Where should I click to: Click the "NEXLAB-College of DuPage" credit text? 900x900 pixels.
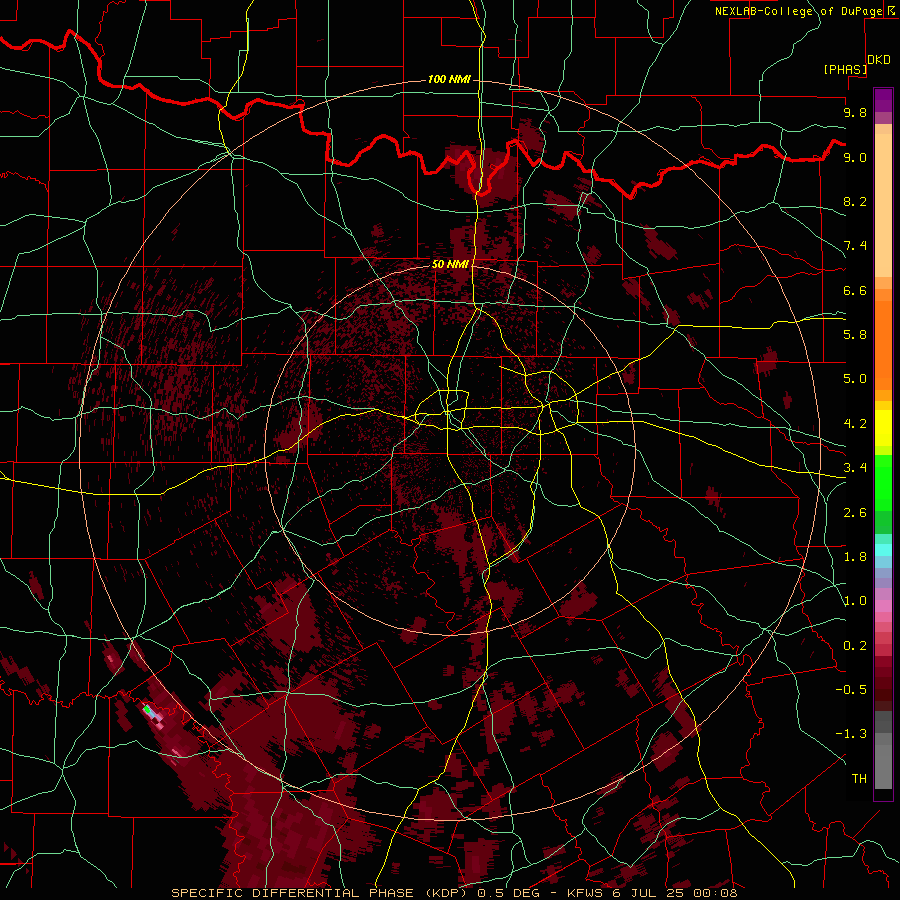[x=798, y=11]
